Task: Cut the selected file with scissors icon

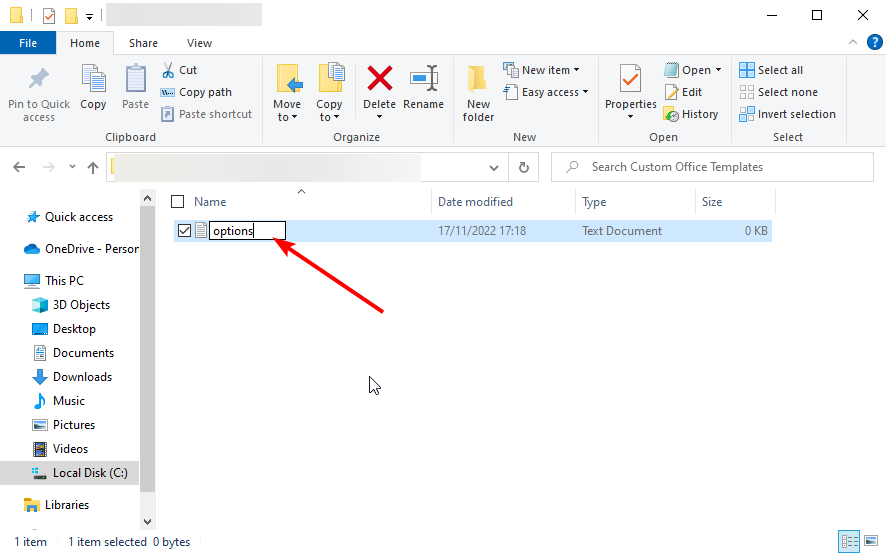Action: tap(180, 70)
